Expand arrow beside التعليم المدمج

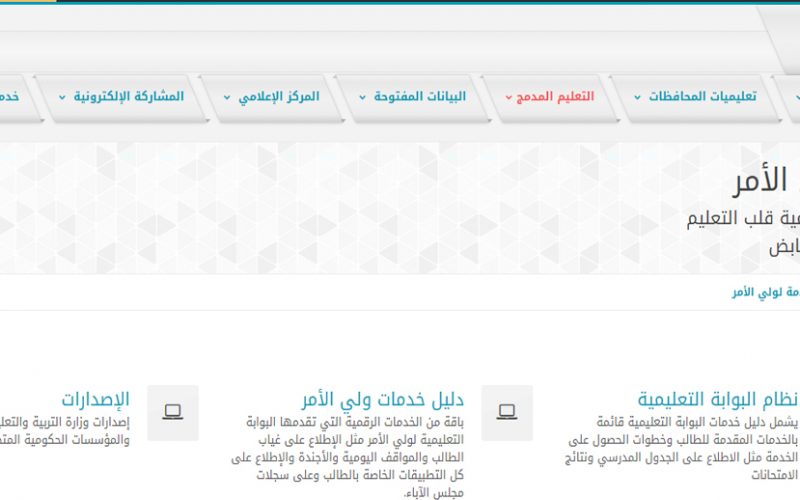click(x=508, y=97)
